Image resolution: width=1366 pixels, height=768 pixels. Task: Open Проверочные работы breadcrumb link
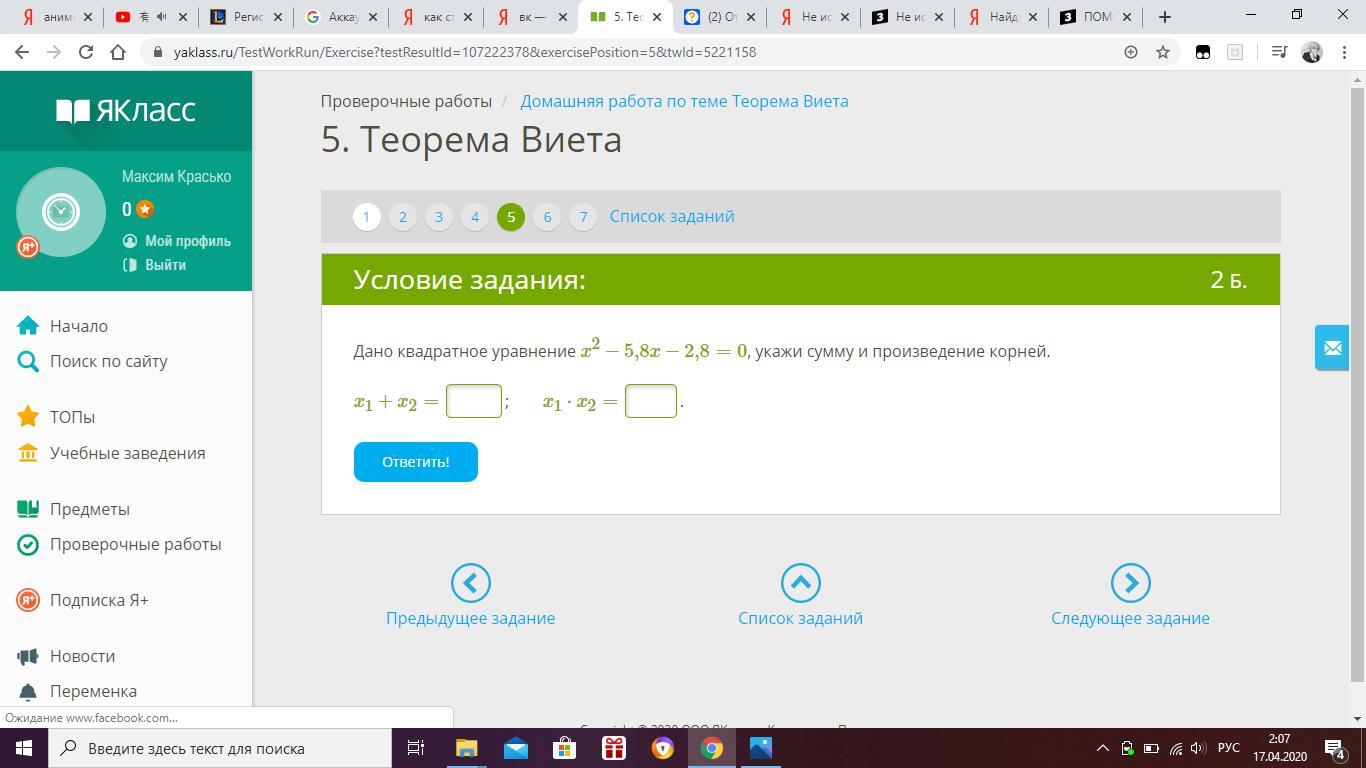pos(406,101)
